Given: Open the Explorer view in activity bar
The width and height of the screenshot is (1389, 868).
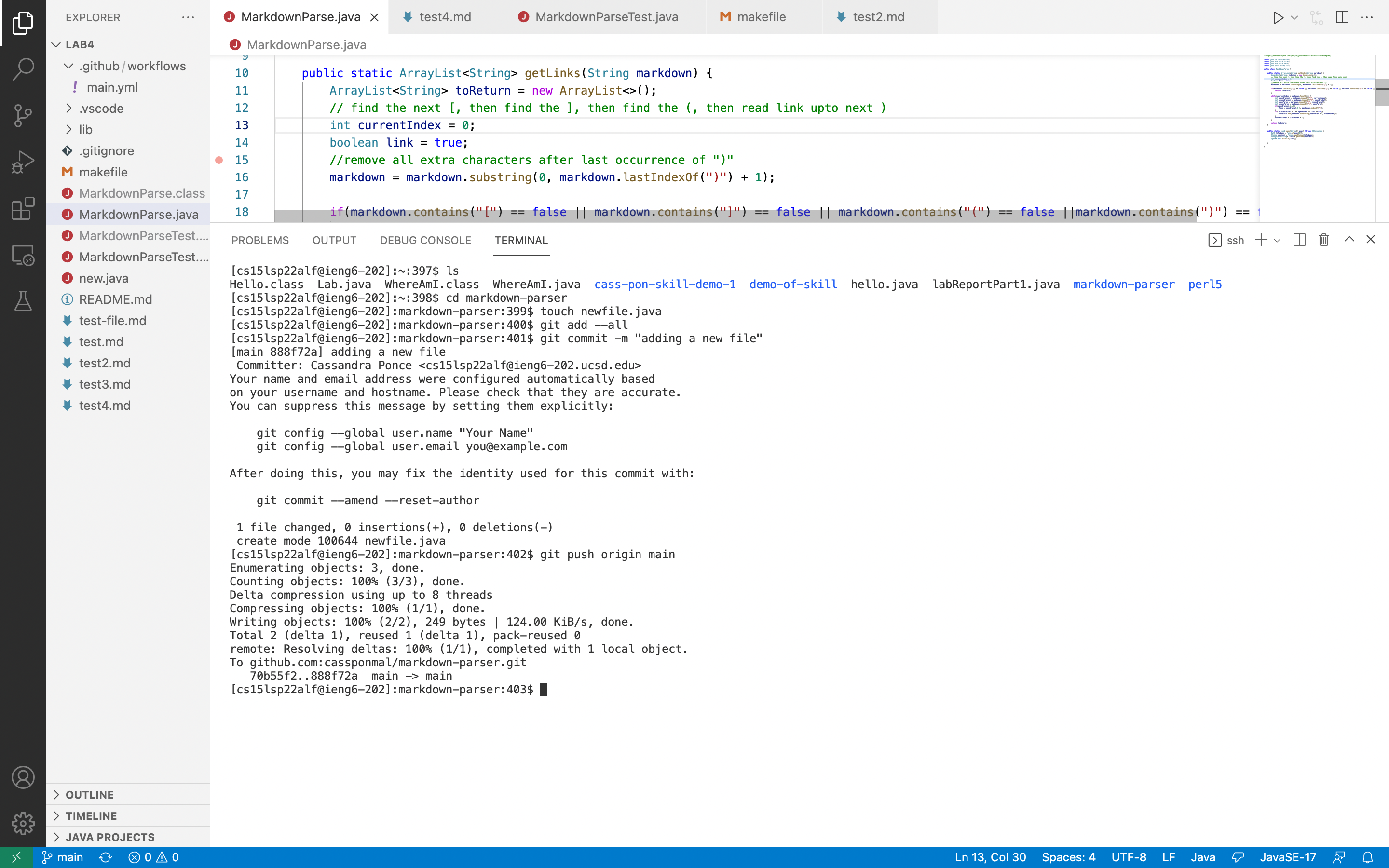Looking at the screenshot, I should click(23, 23).
